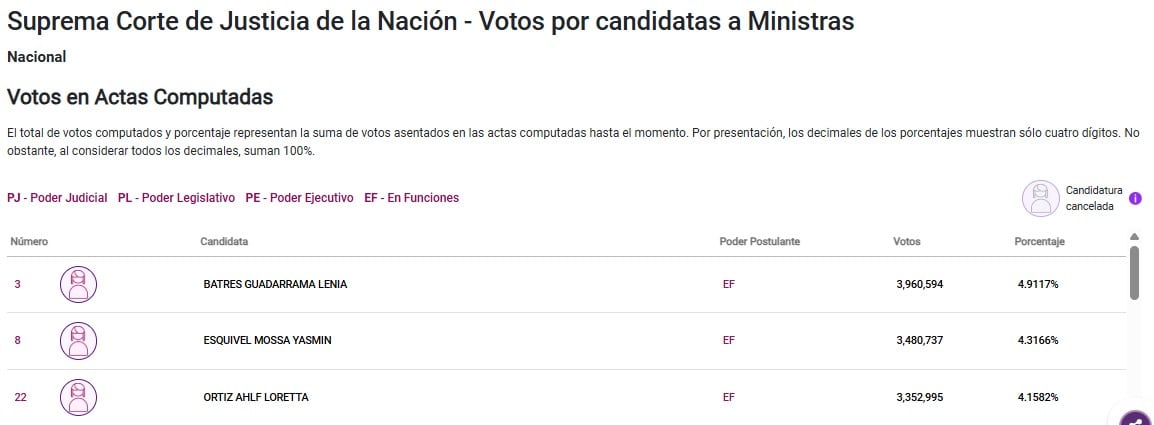Sort by the Número column header
The width and height of the screenshot is (1154, 425).
[29, 242]
